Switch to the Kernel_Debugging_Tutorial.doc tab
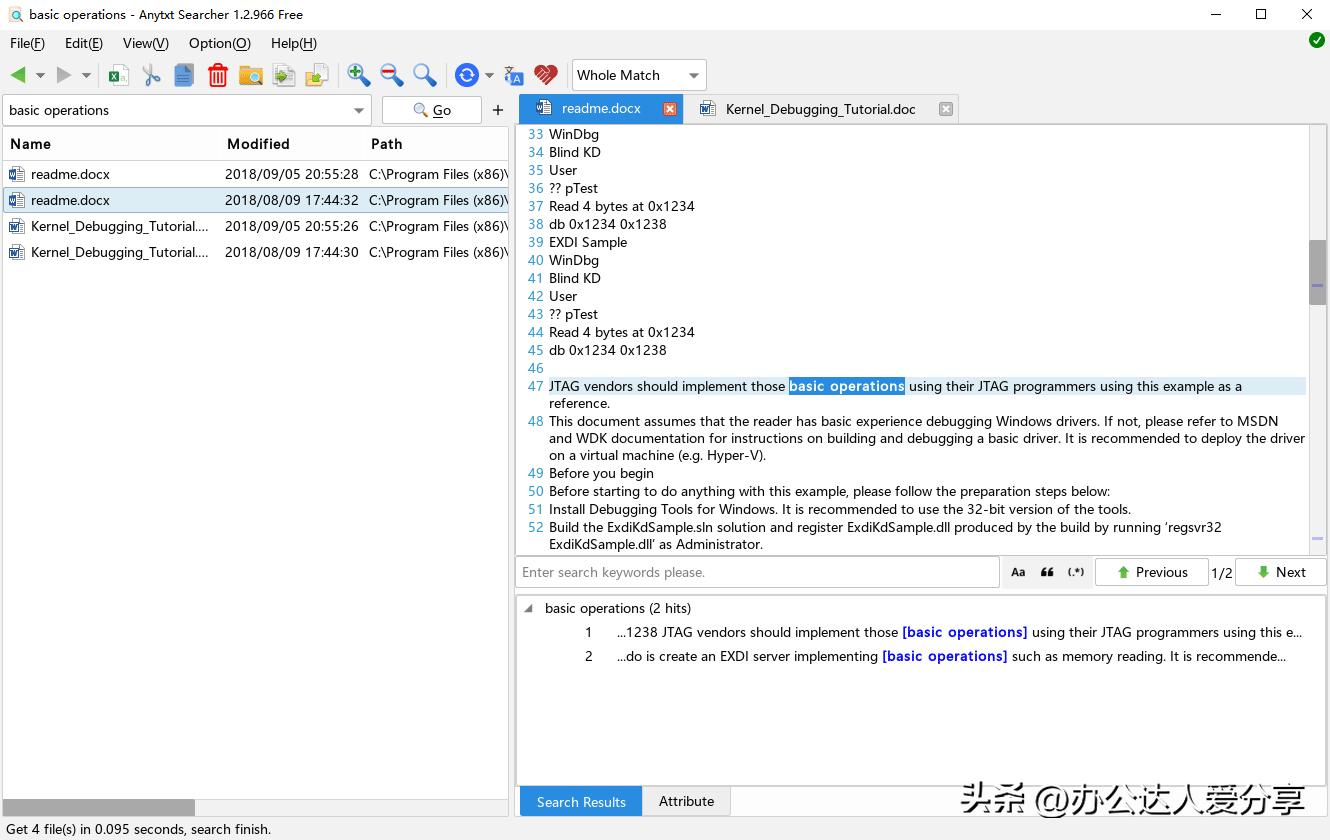 pyautogui.click(x=818, y=109)
